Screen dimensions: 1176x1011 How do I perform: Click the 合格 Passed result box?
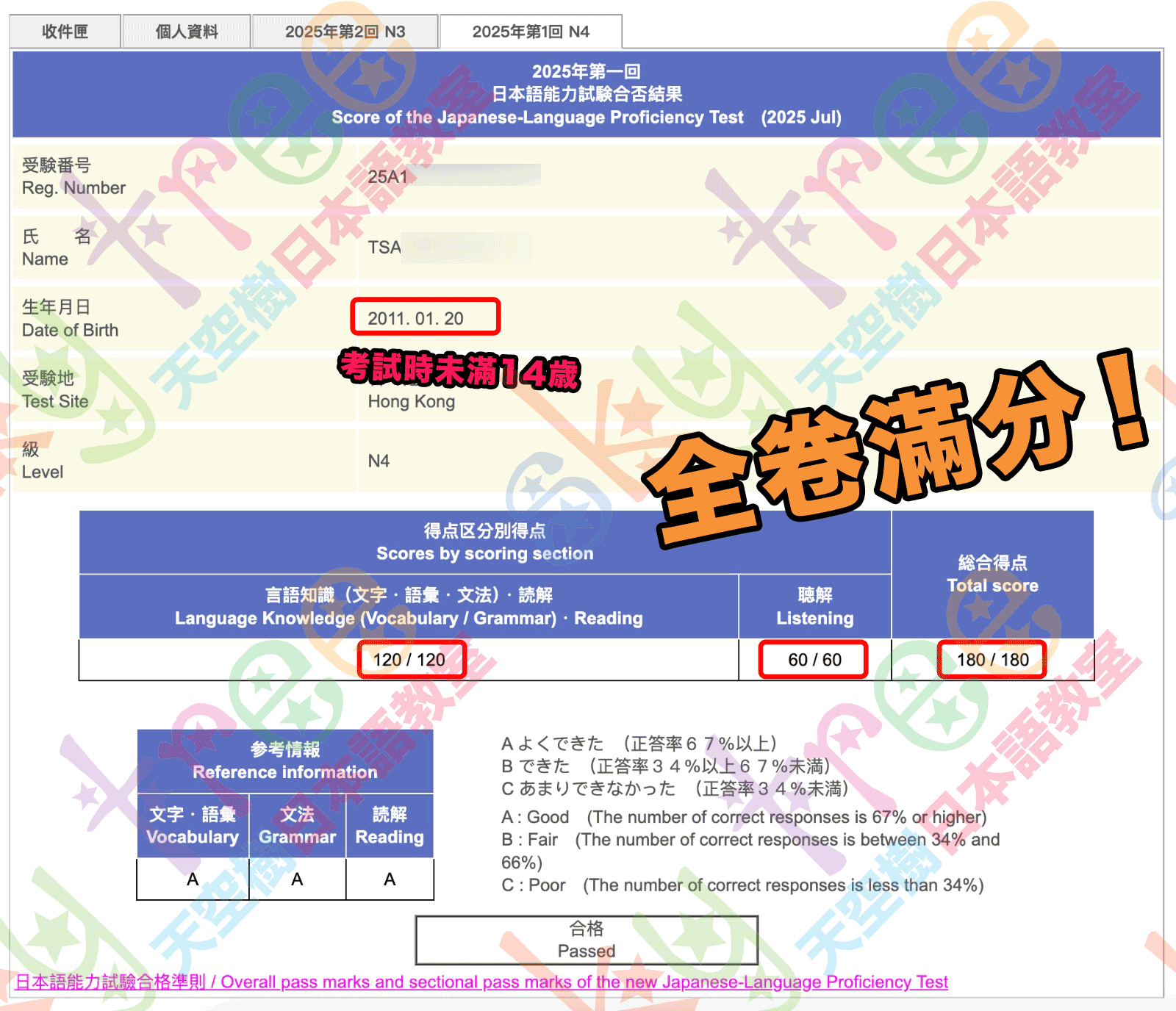[x=586, y=940]
